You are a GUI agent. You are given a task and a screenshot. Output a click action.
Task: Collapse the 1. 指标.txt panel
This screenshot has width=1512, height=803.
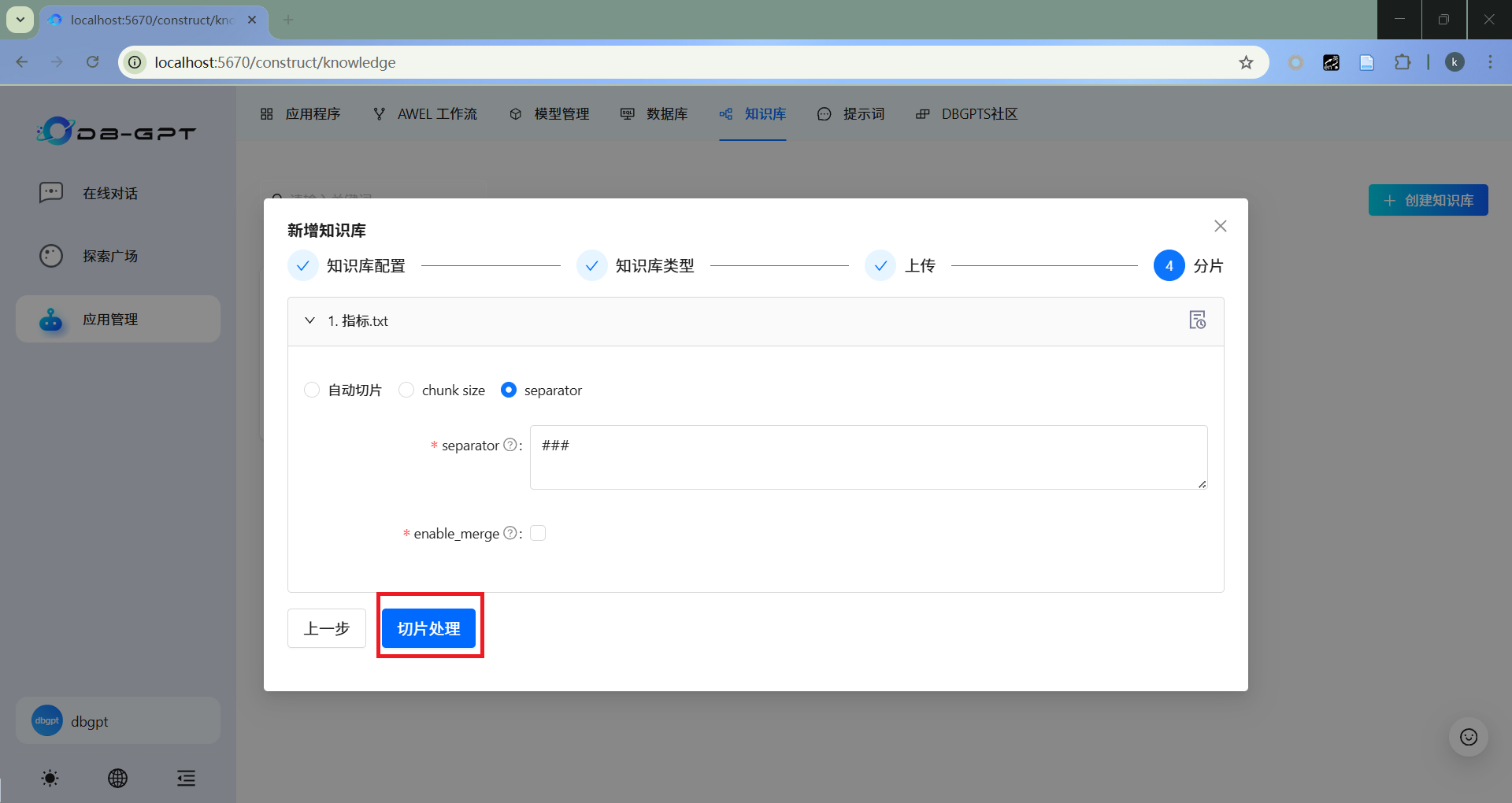[x=310, y=320]
